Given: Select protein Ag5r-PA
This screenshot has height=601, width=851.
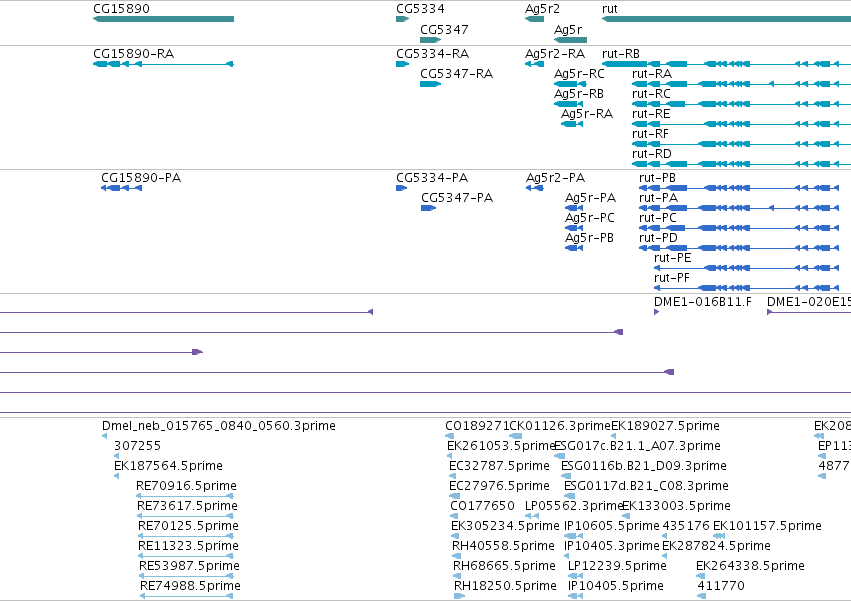Looking at the screenshot, I should point(590,198).
